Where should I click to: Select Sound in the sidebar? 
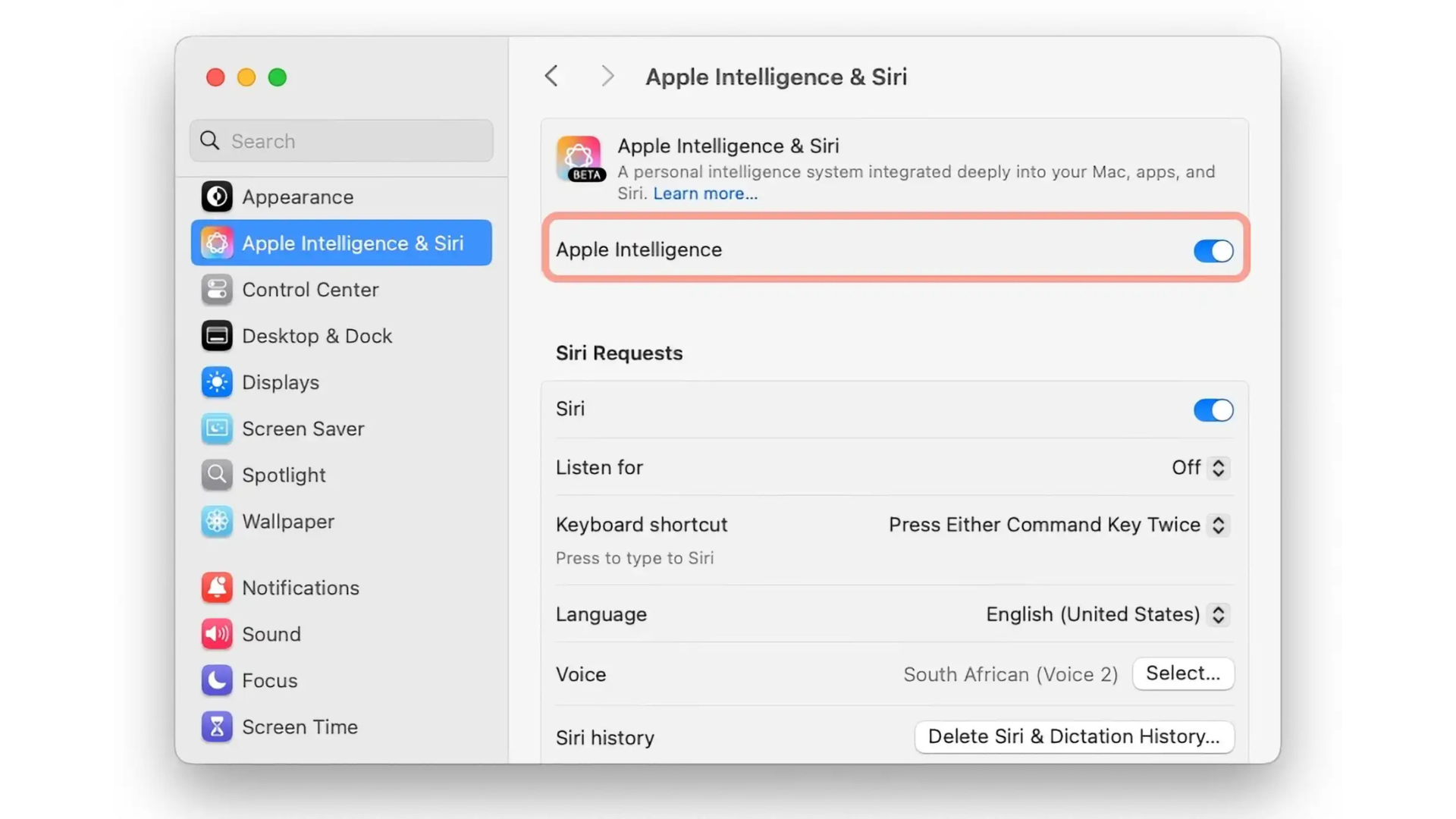click(271, 634)
